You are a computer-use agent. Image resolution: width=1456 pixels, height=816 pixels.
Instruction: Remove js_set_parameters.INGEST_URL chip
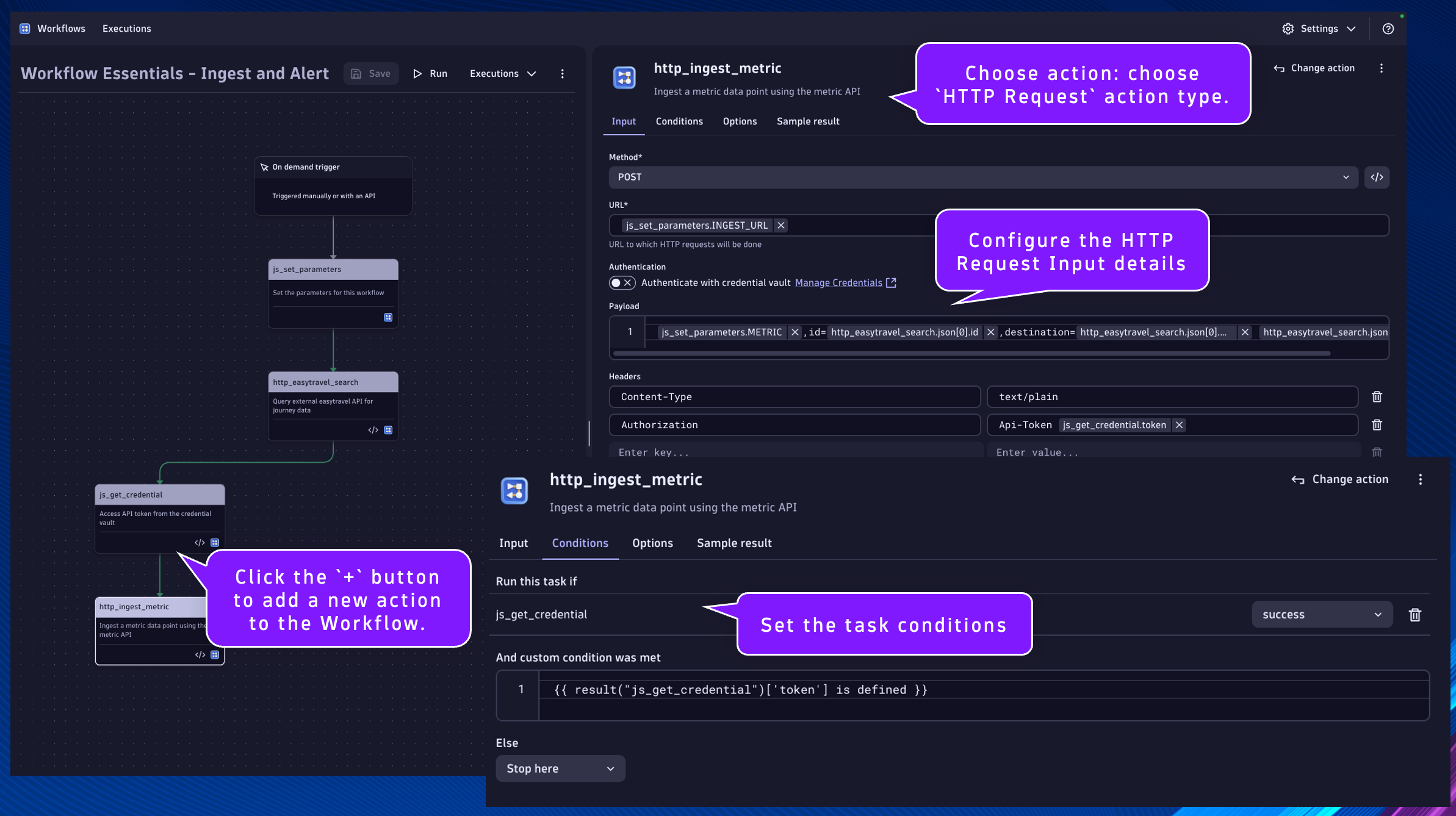point(780,226)
